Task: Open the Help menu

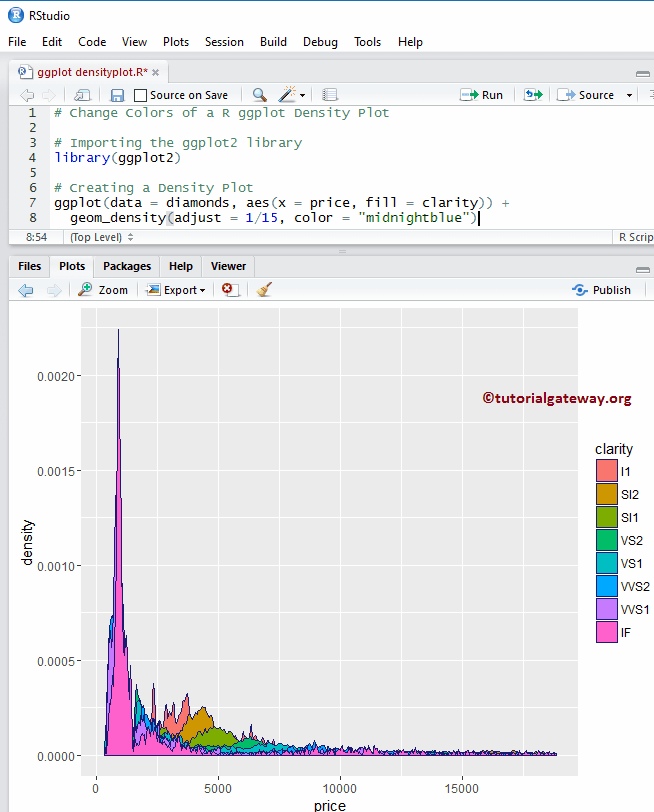Action: tap(411, 42)
